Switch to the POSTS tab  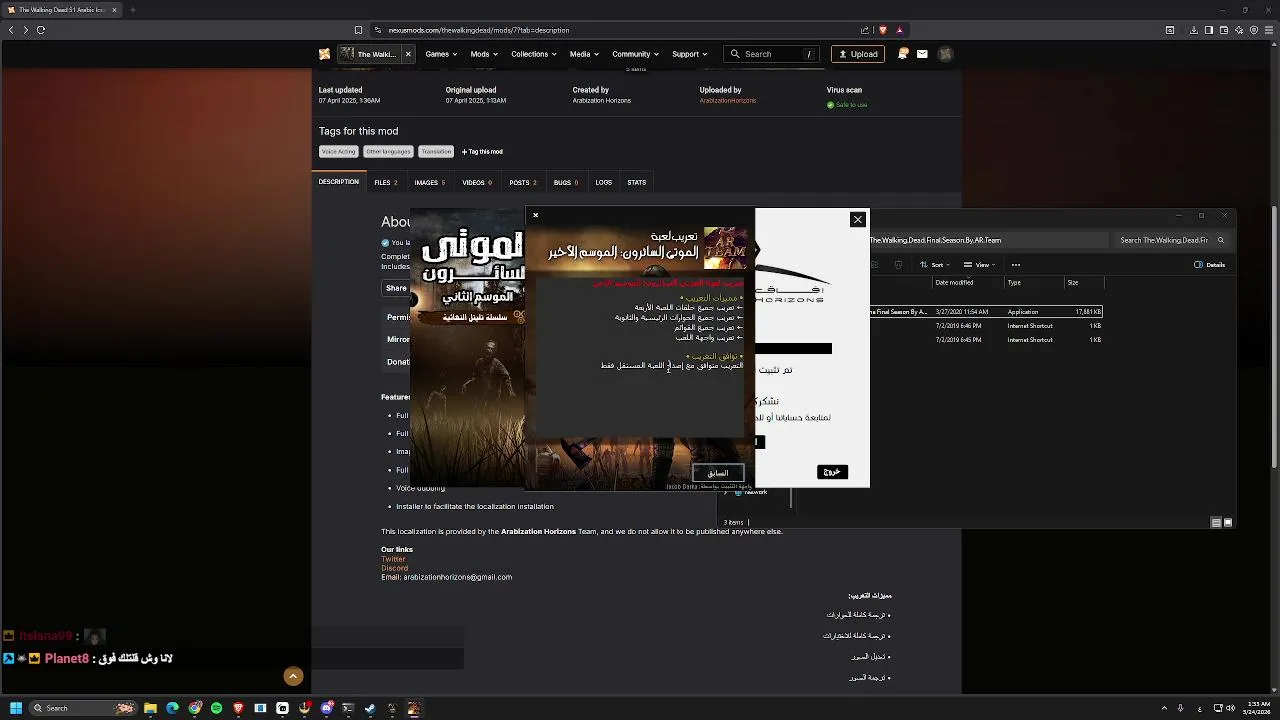coord(523,182)
